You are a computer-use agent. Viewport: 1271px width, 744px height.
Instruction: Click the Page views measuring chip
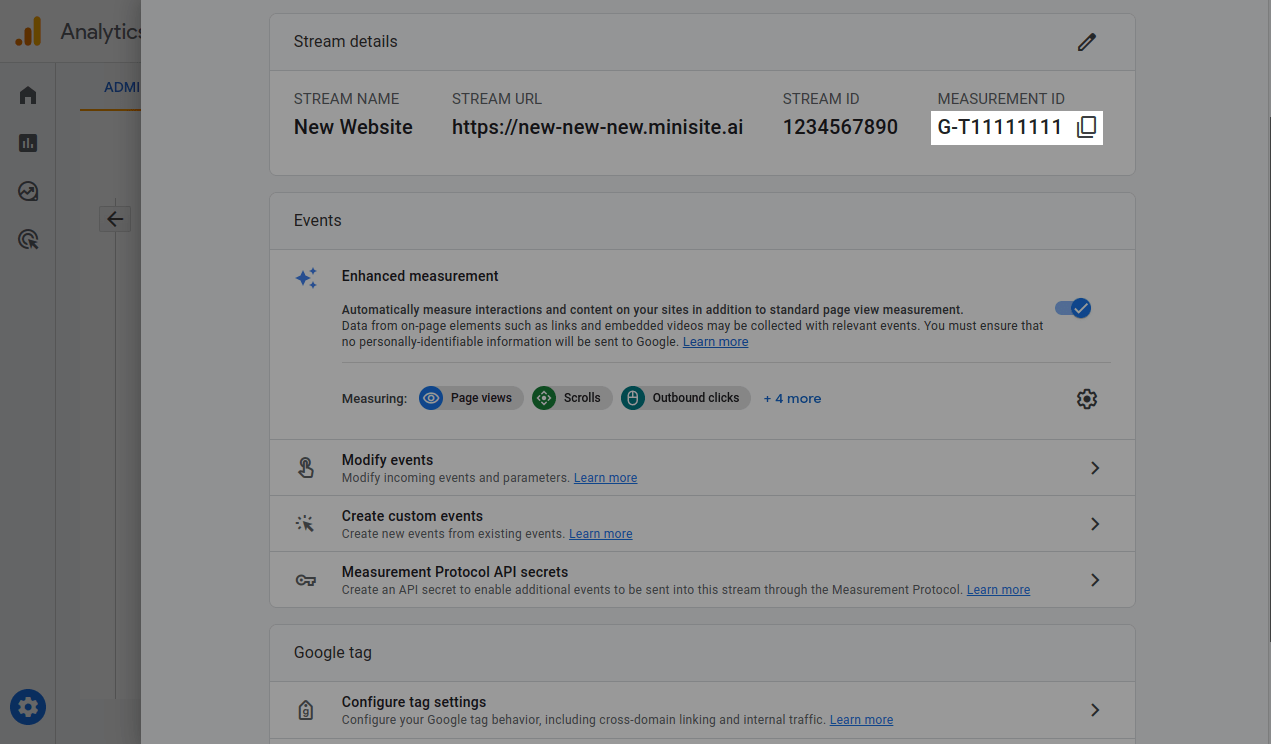coord(471,398)
